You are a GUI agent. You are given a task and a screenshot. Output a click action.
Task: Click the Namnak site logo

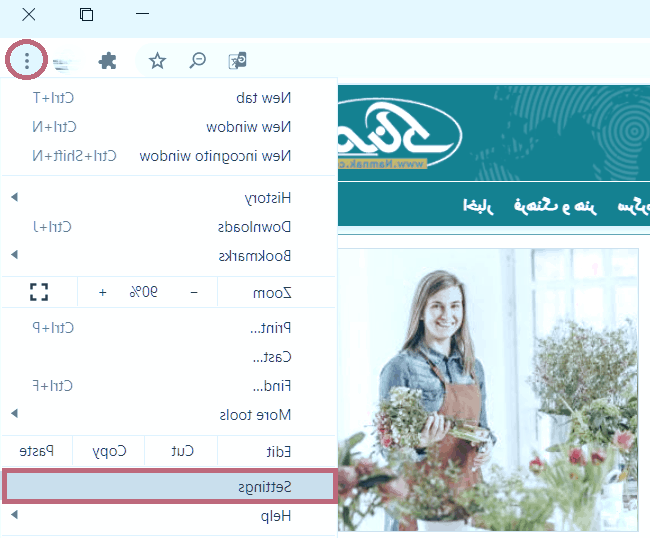[399, 134]
